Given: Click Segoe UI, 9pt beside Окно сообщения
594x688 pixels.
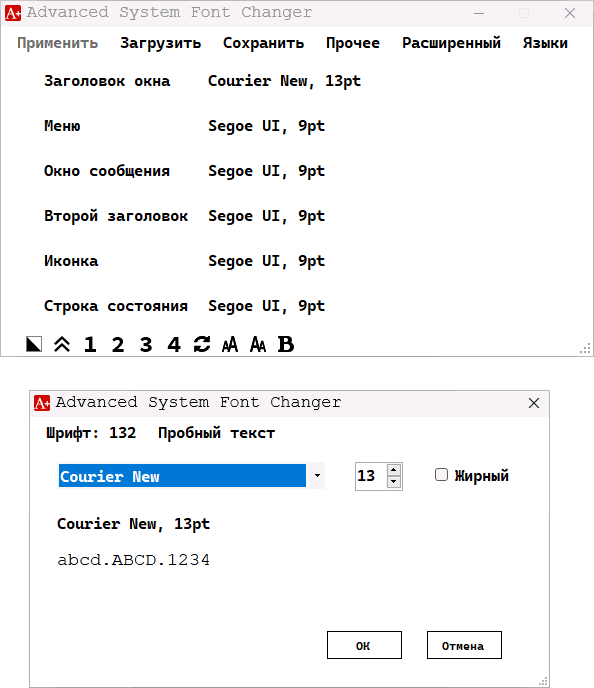Looking at the screenshot, I should click(267, 171).
